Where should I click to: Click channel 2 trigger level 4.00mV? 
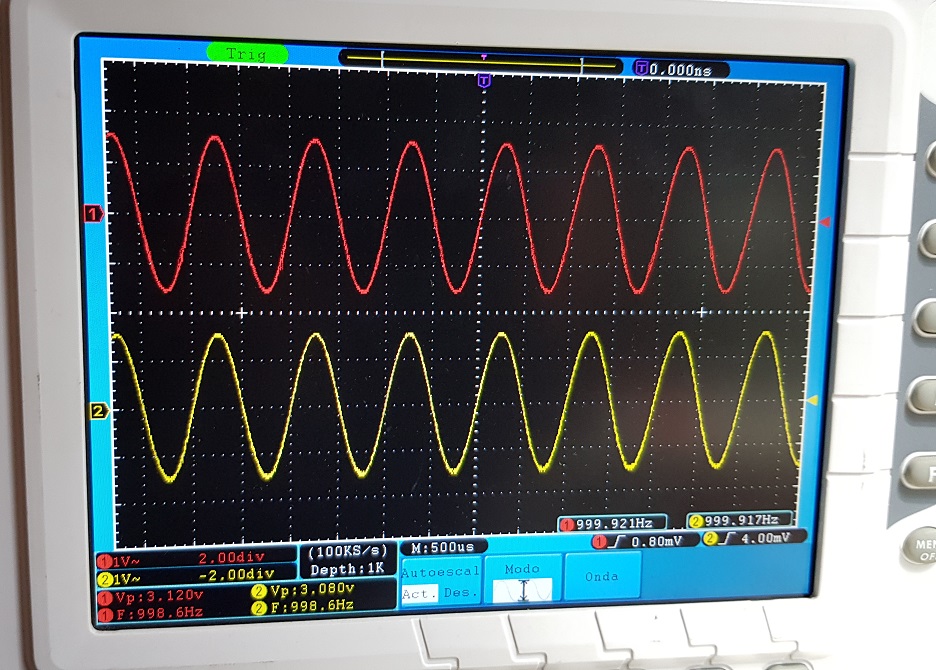(765, 539)
